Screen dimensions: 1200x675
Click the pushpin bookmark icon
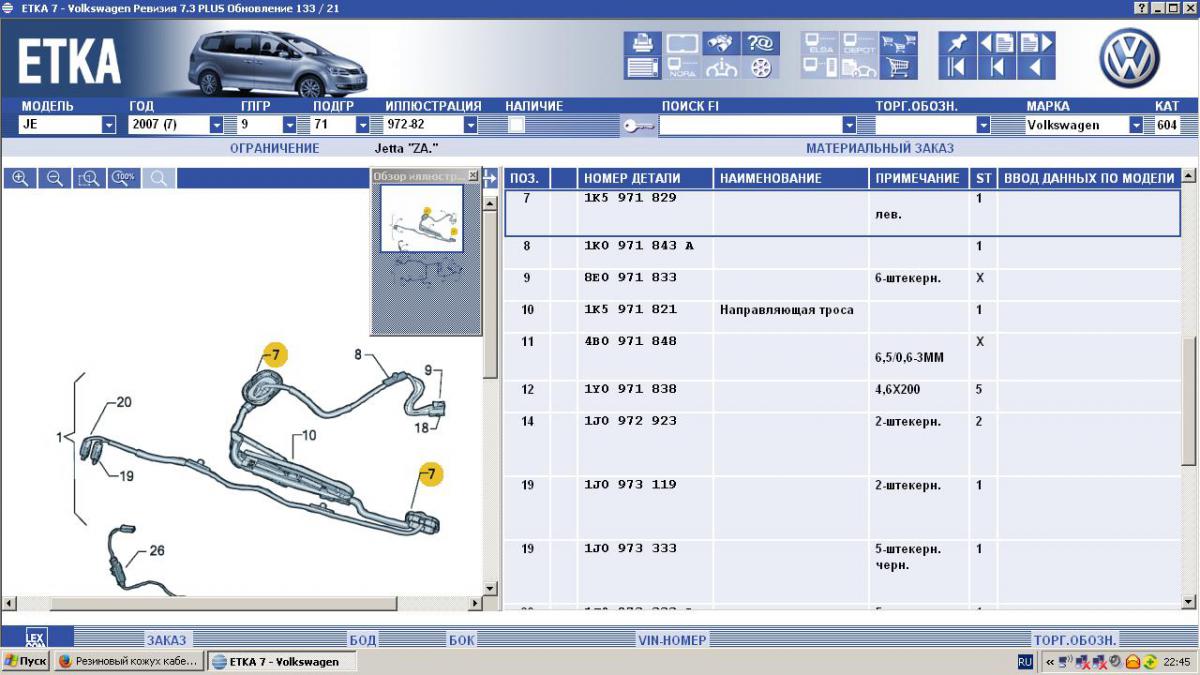[956, 43]
